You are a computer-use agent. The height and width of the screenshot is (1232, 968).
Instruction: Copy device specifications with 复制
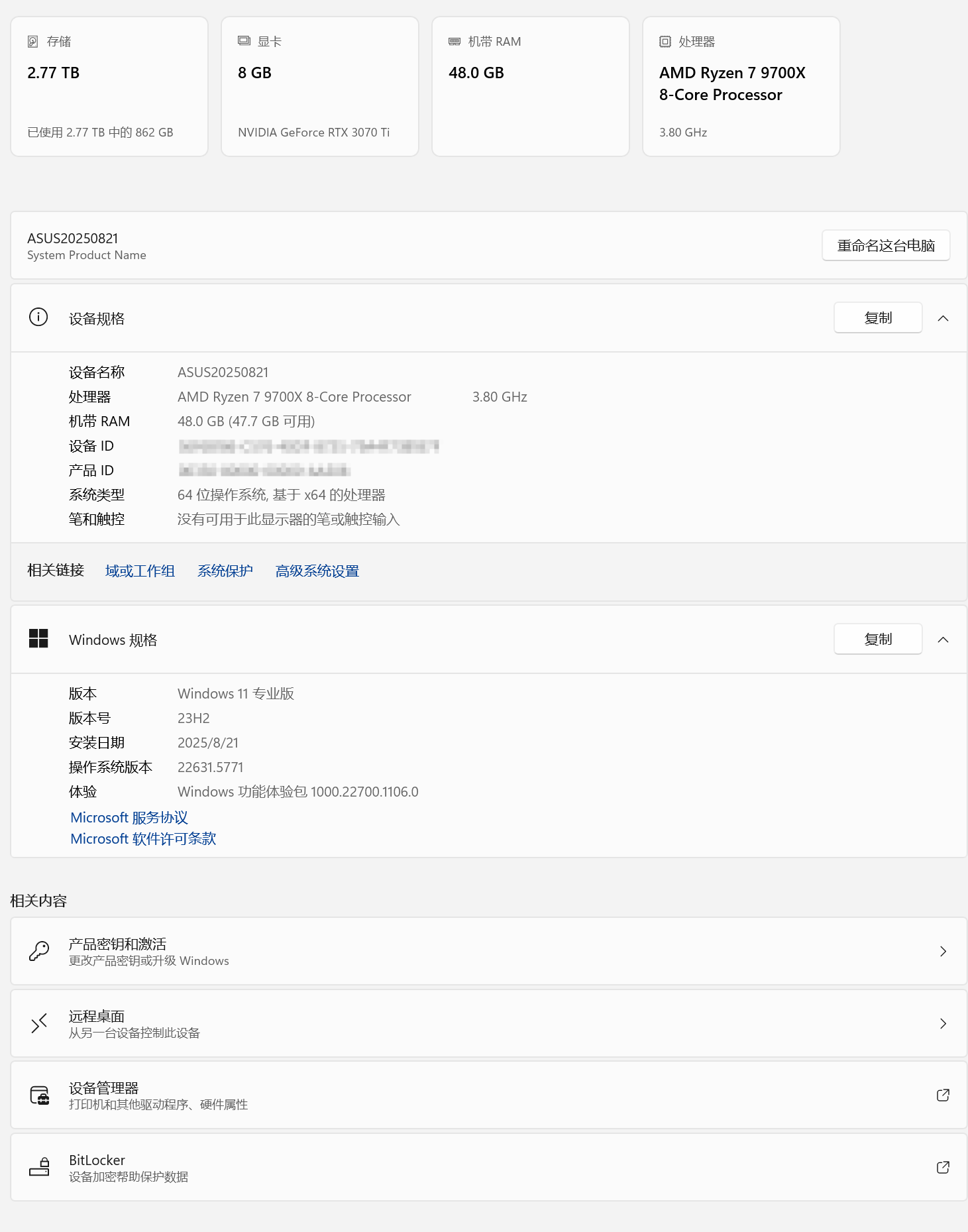pos(878,317)
